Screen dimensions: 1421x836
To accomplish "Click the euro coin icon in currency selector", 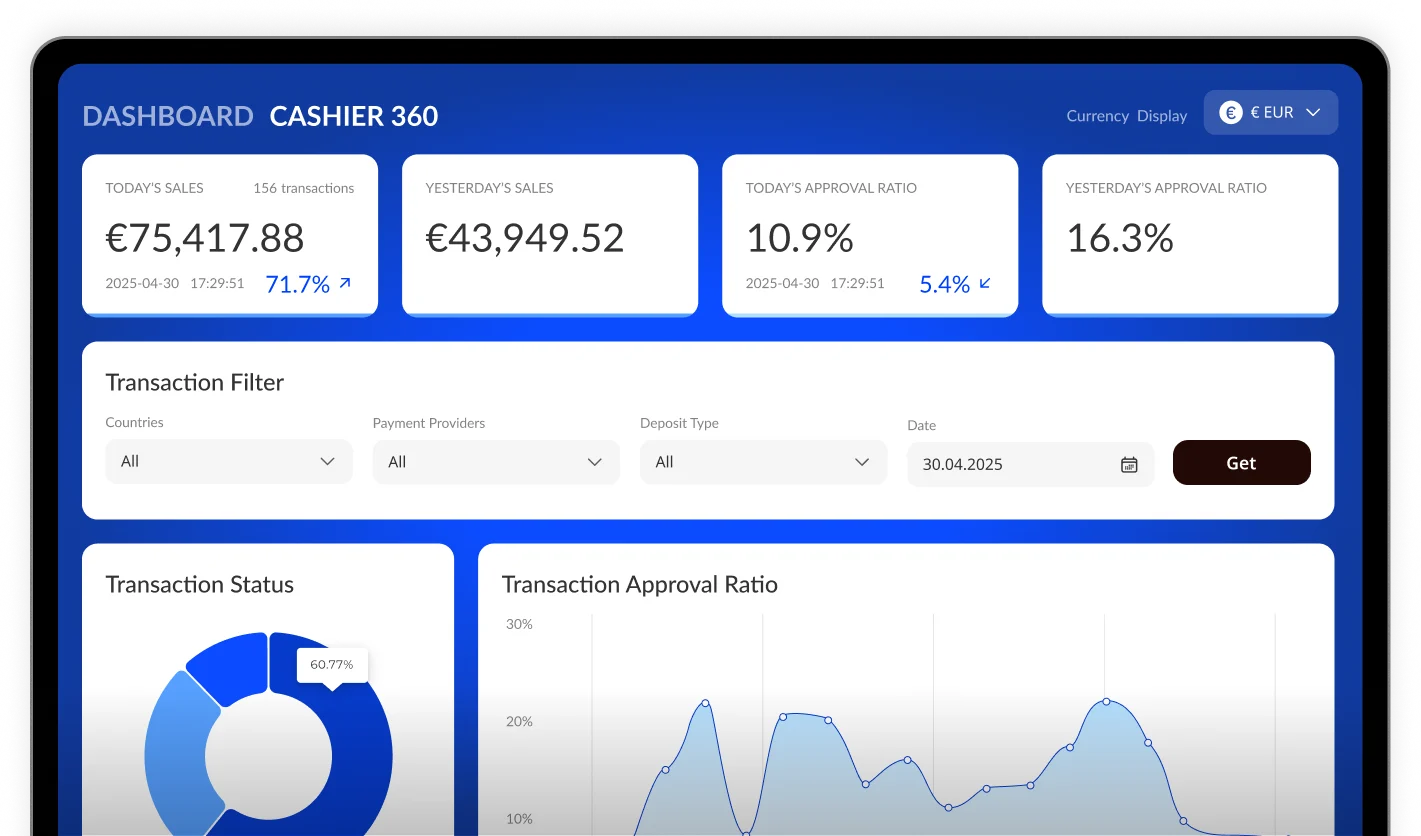I will pos(1230,113).
